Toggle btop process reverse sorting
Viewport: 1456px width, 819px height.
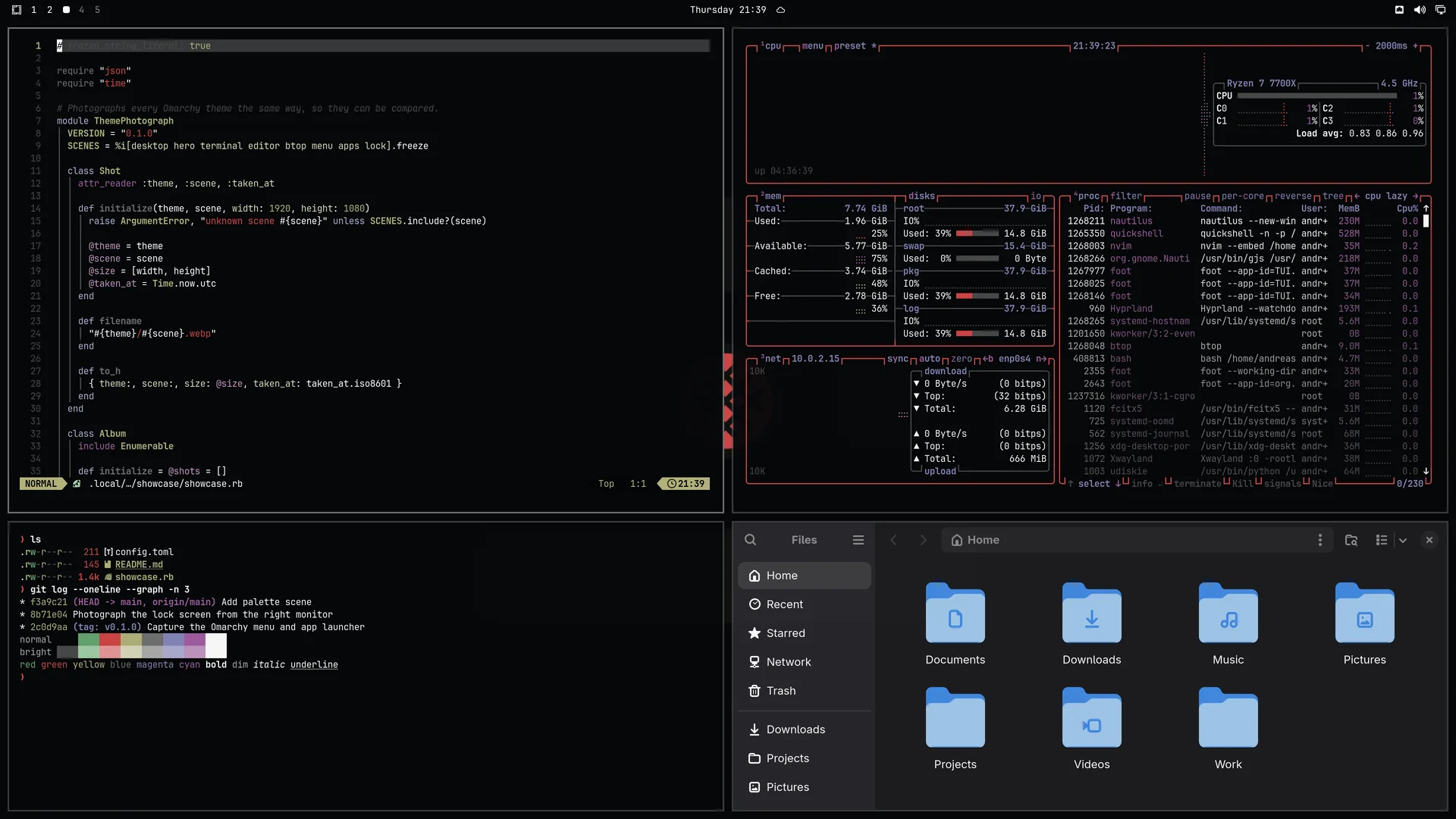(x=1293, y=196)
